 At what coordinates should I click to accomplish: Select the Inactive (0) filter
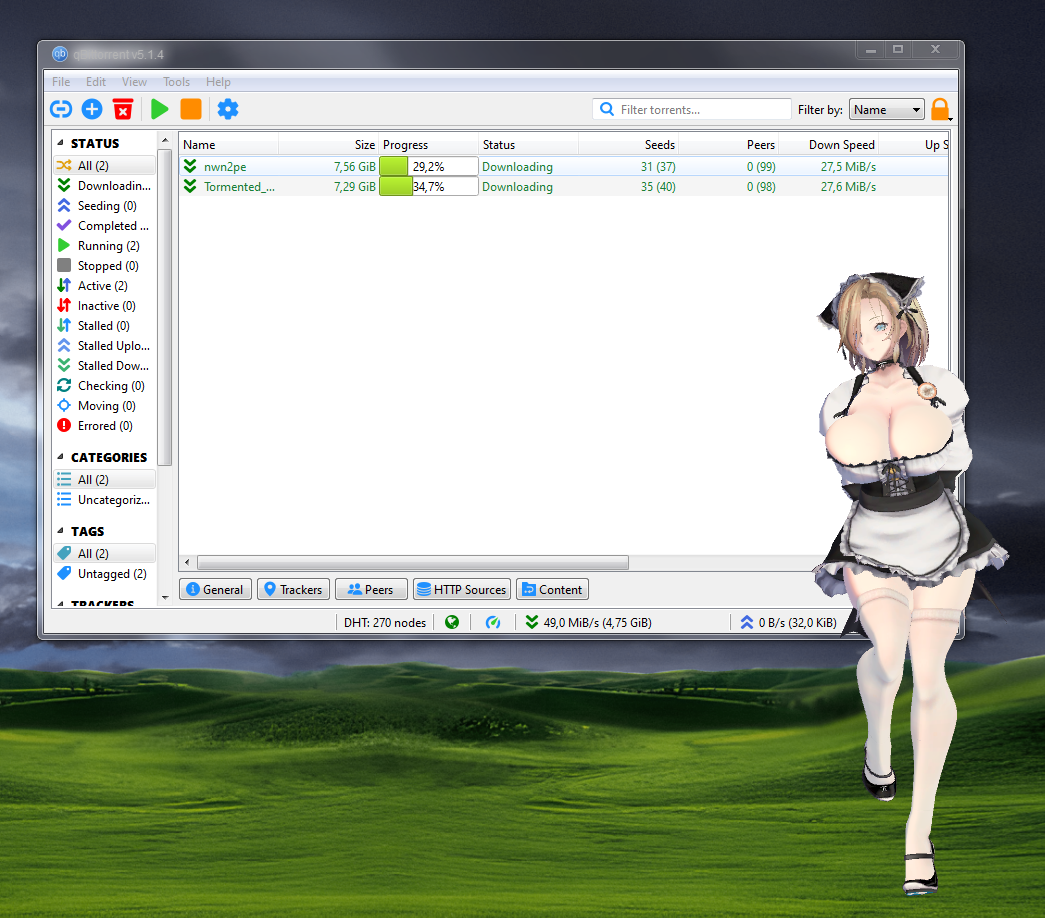click(105, 305)
